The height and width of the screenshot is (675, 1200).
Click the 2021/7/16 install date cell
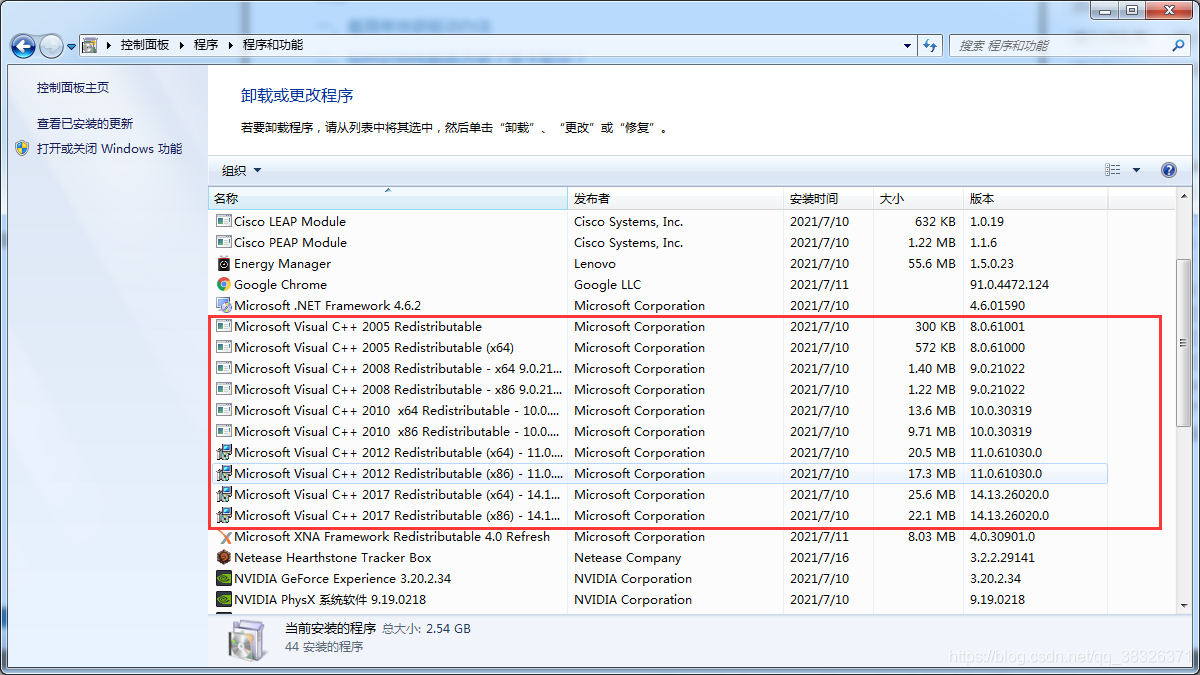819,558
